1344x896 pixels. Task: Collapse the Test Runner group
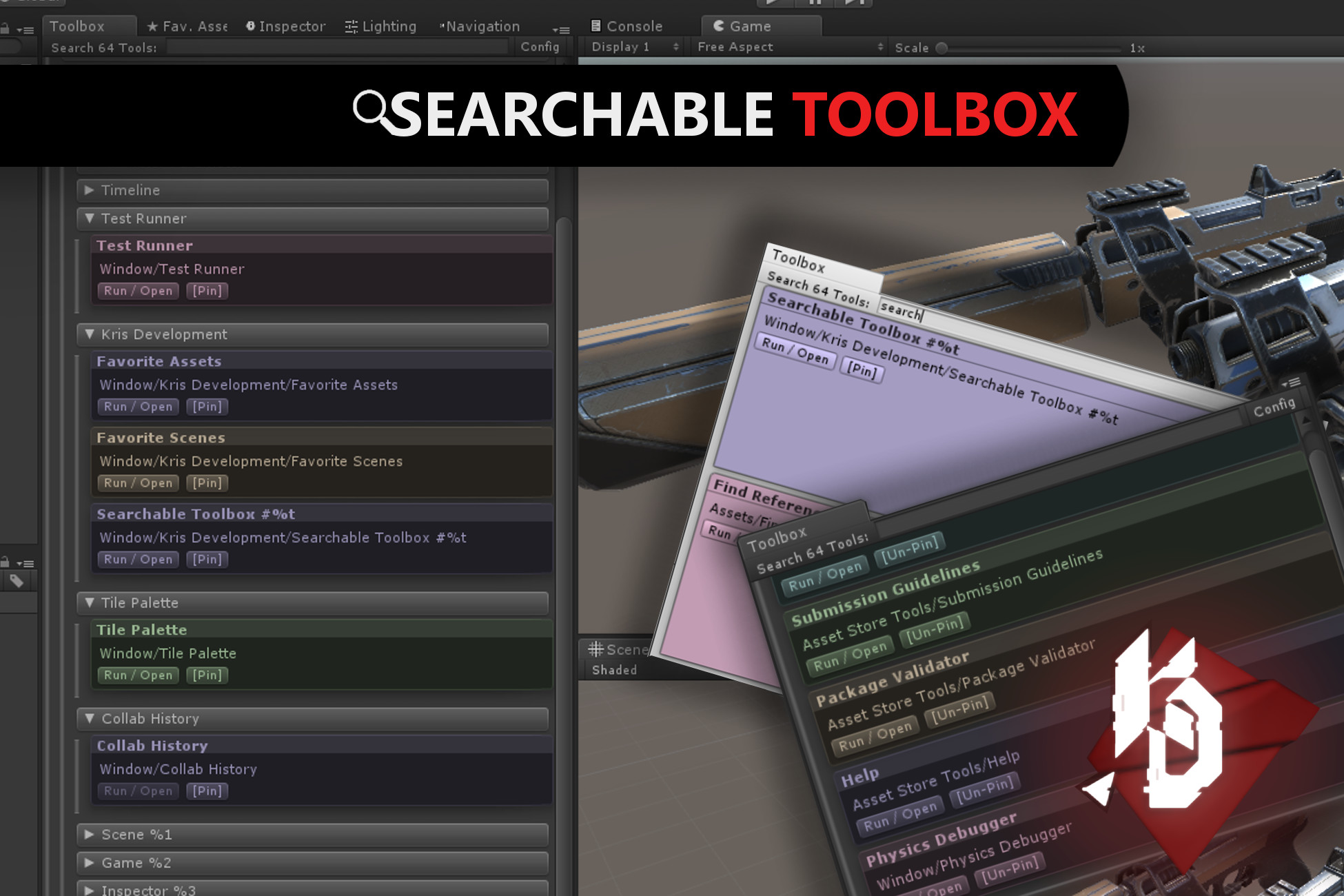[x=313, y=218]
